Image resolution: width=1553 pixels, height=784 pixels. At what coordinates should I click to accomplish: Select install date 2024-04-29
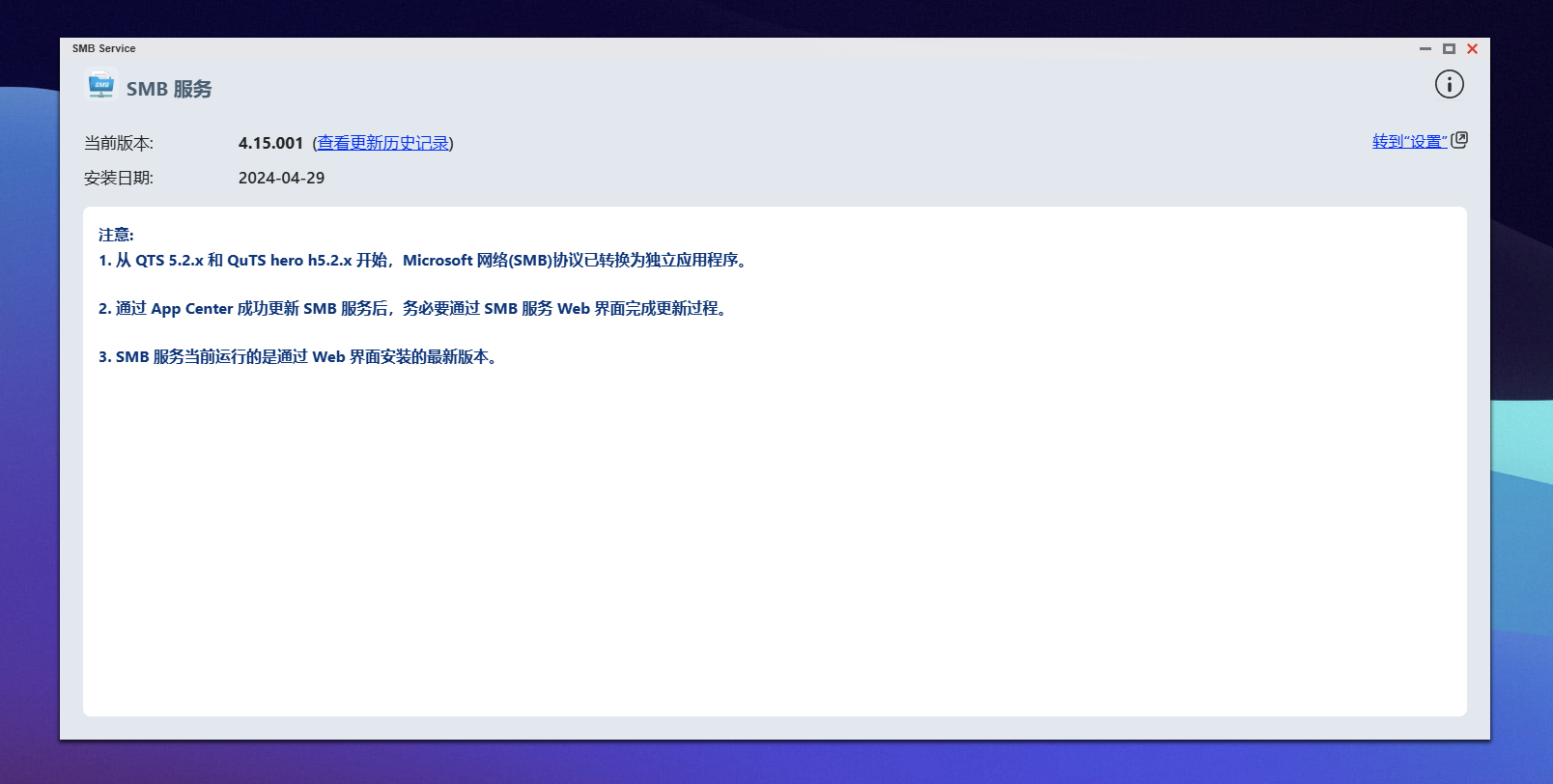pyautogui.click(x=281, y=178)
